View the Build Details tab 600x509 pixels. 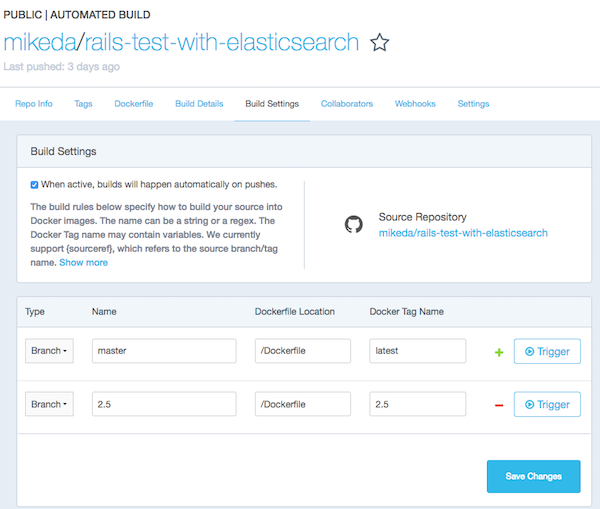(199, 104)
